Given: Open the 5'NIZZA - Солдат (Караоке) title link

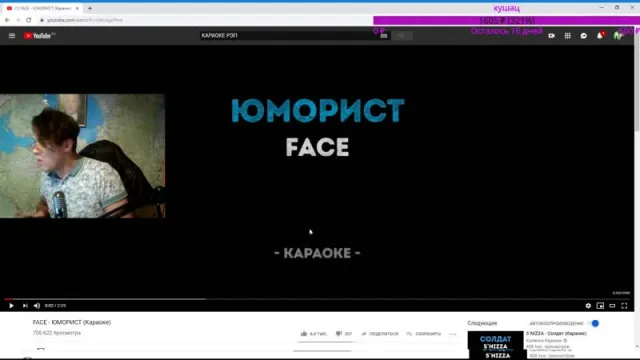Looking at the screenshot, I should tap(556, 333).
